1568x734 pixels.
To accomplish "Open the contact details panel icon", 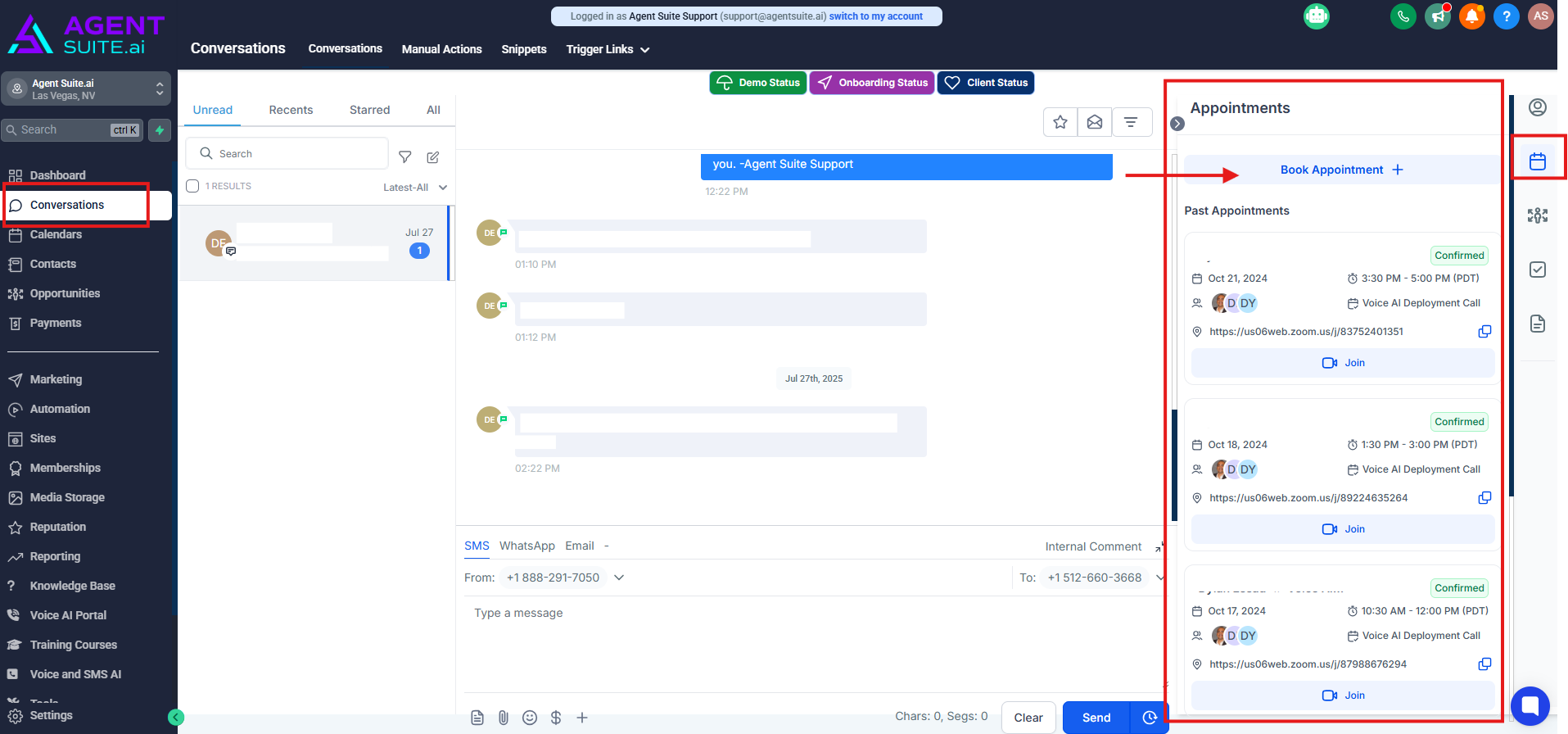I will pos(1538,107).
